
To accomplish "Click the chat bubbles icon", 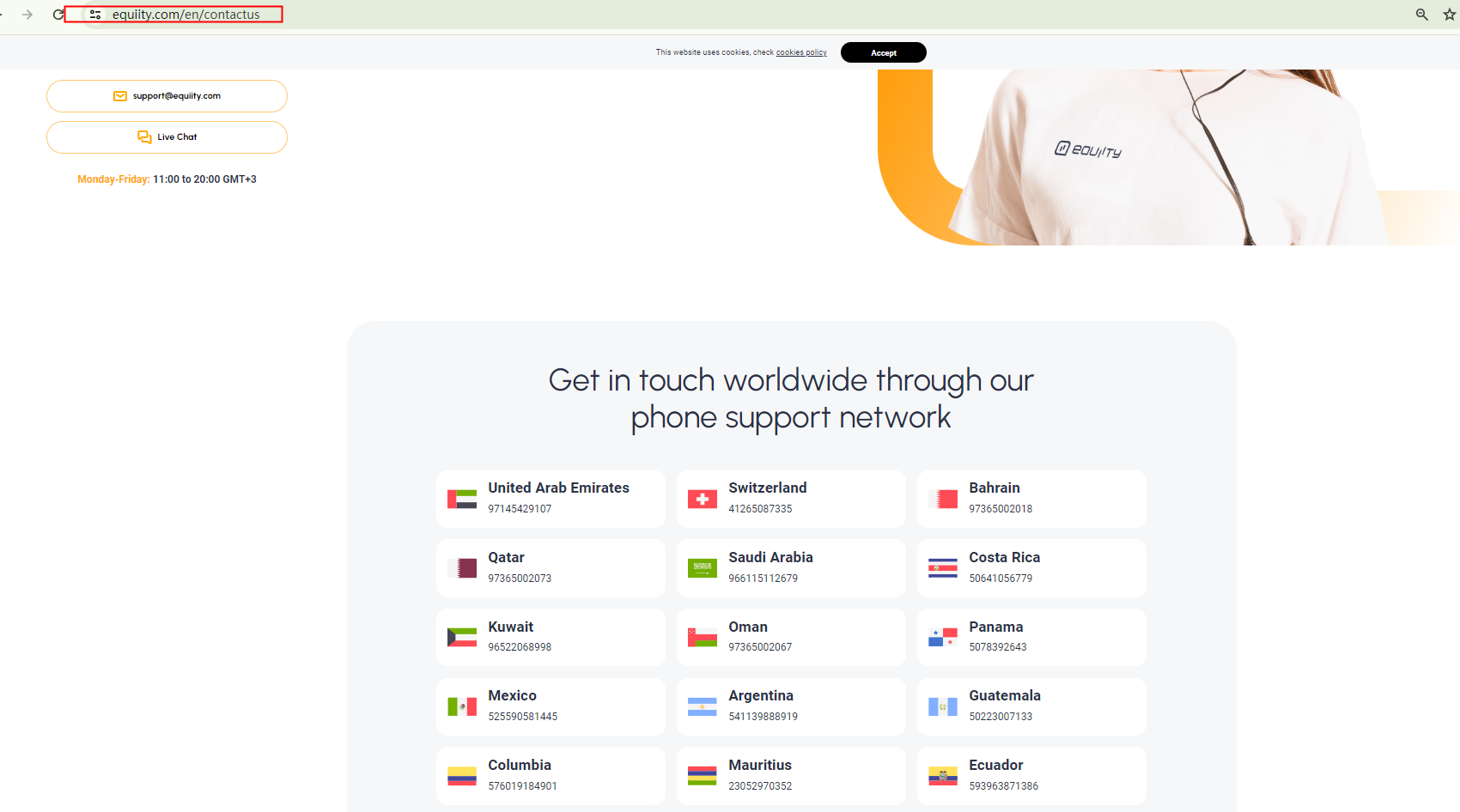I will [144, 137].
